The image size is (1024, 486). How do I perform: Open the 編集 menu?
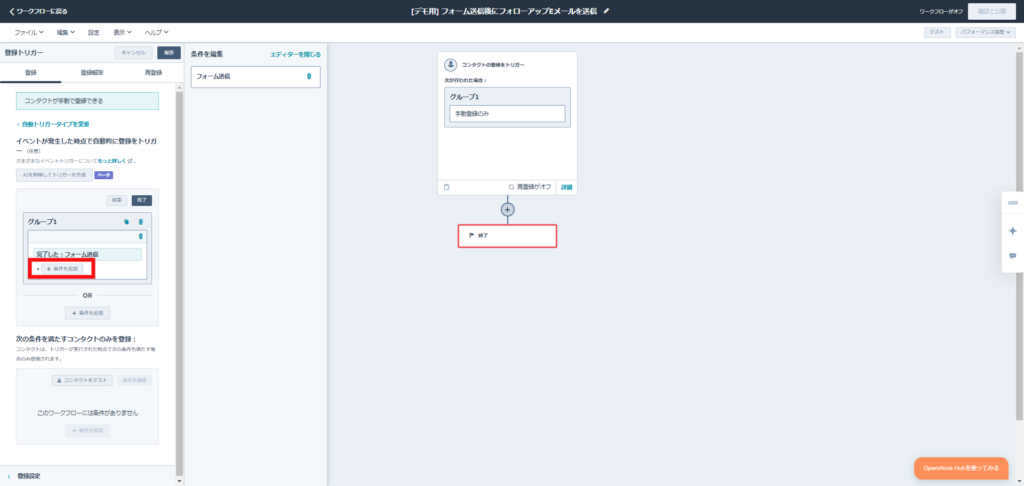[x=65, y=32]
